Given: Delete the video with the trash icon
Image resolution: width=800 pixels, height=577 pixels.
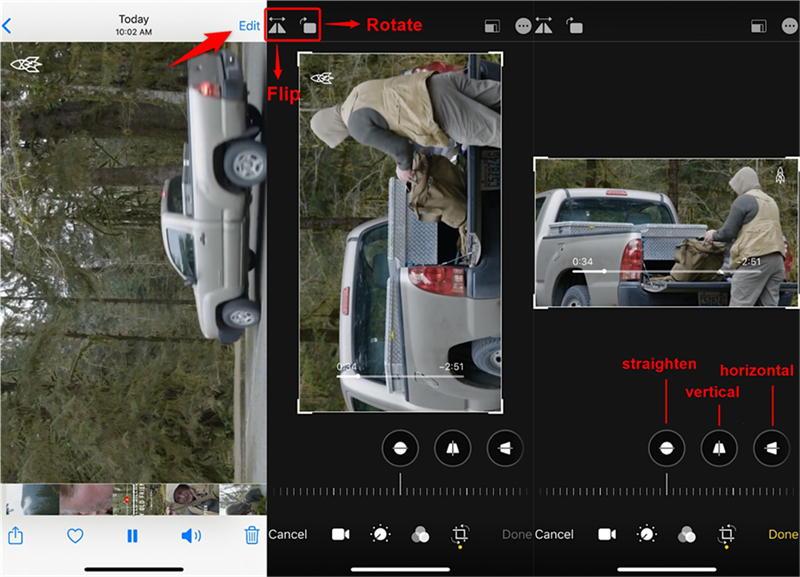Looking at the screenshot, I should [252, 536].
